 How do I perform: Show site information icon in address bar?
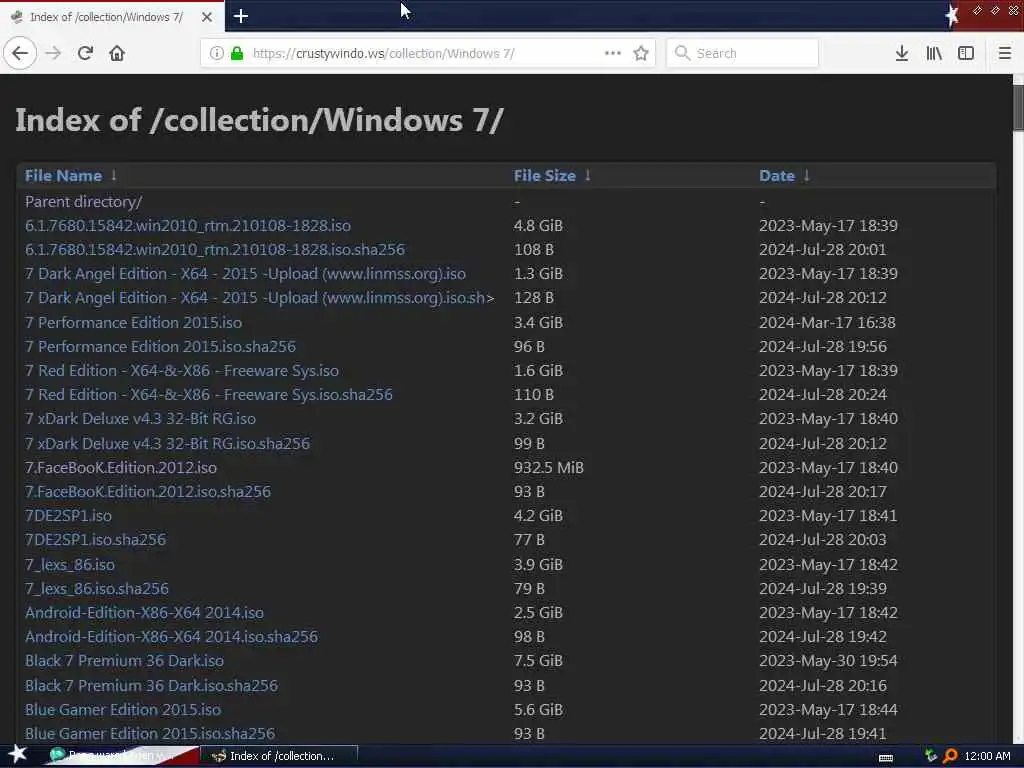pyautogui.click(x=217, y=54)
